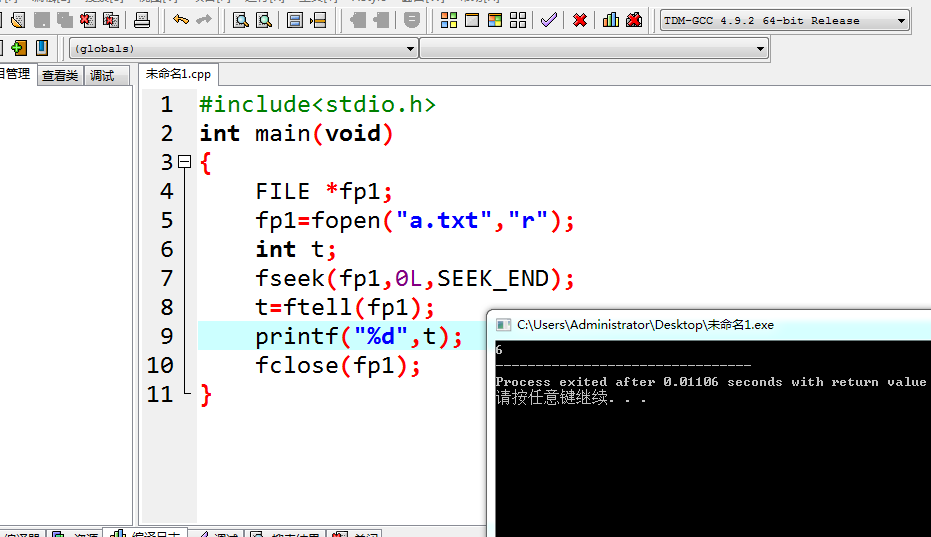Click the fopen("a.txt","r") line
The height and width of the screenshot is (537, 931).
pyautogui.click(x=415, y=220)
